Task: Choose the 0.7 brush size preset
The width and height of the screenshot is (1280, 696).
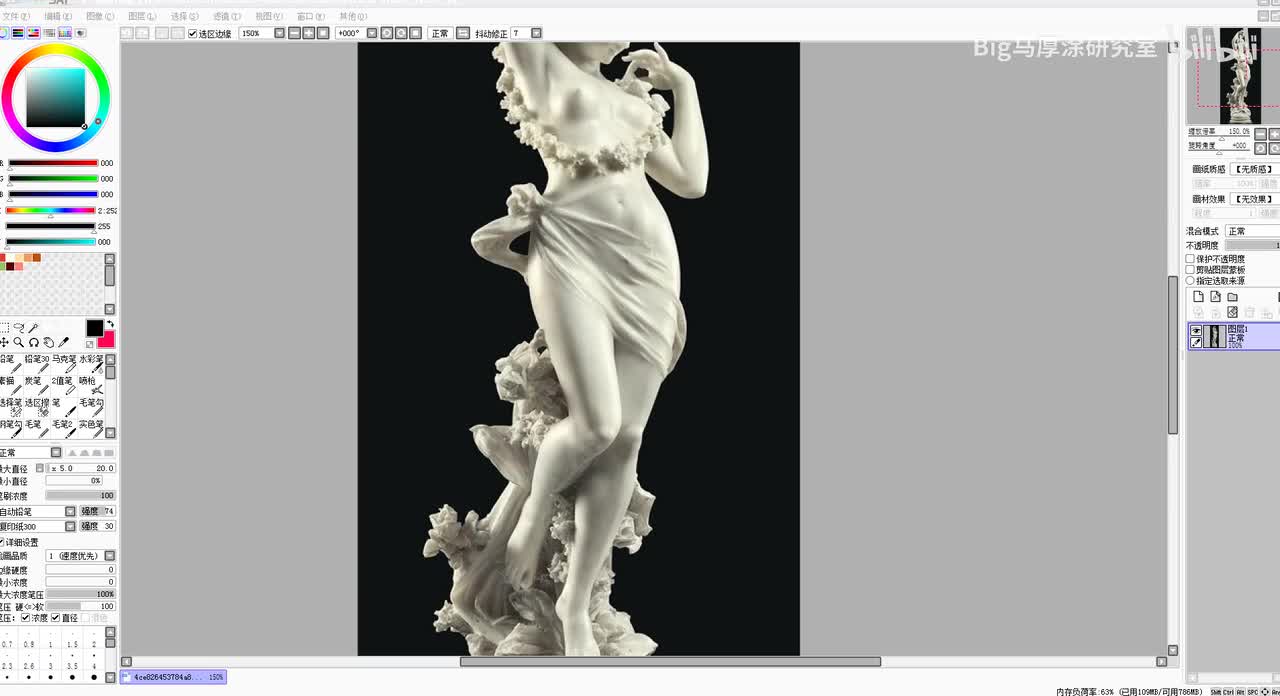Action: pyautogui.click(x=7, y=637)
